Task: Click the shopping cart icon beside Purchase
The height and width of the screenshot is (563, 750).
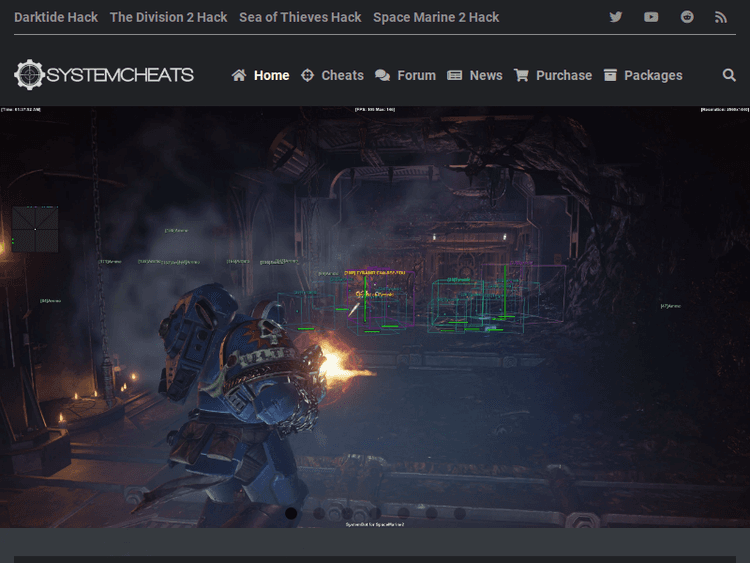Action: coord(521,75)
